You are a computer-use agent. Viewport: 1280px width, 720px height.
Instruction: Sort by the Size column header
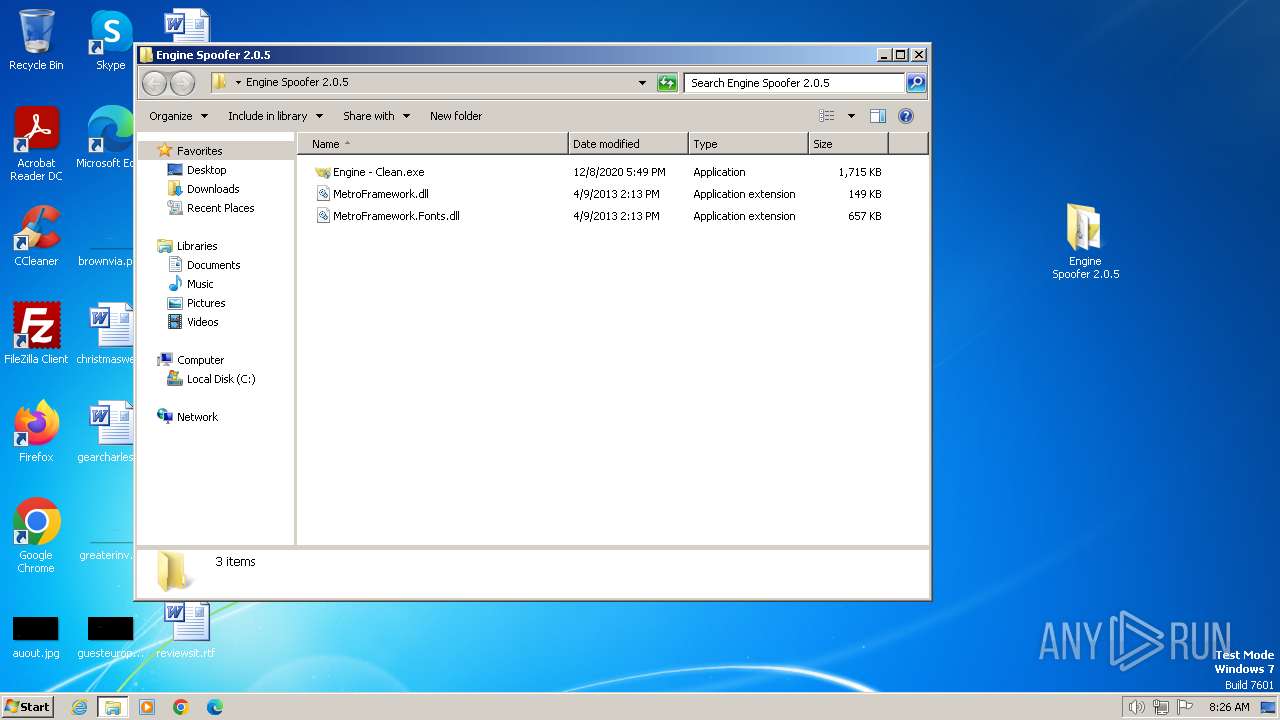click(848, 144)
